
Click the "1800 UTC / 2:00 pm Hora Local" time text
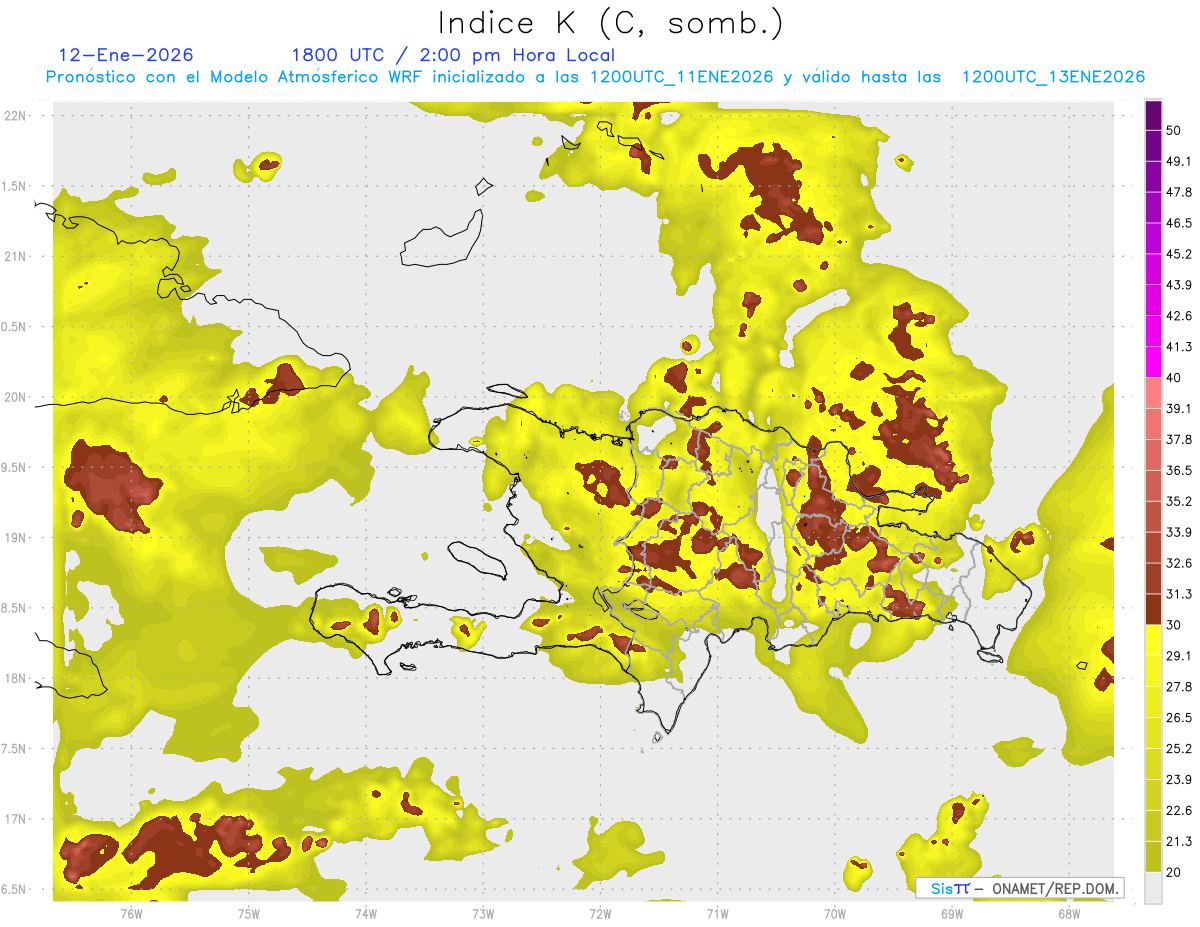[453, 55]
